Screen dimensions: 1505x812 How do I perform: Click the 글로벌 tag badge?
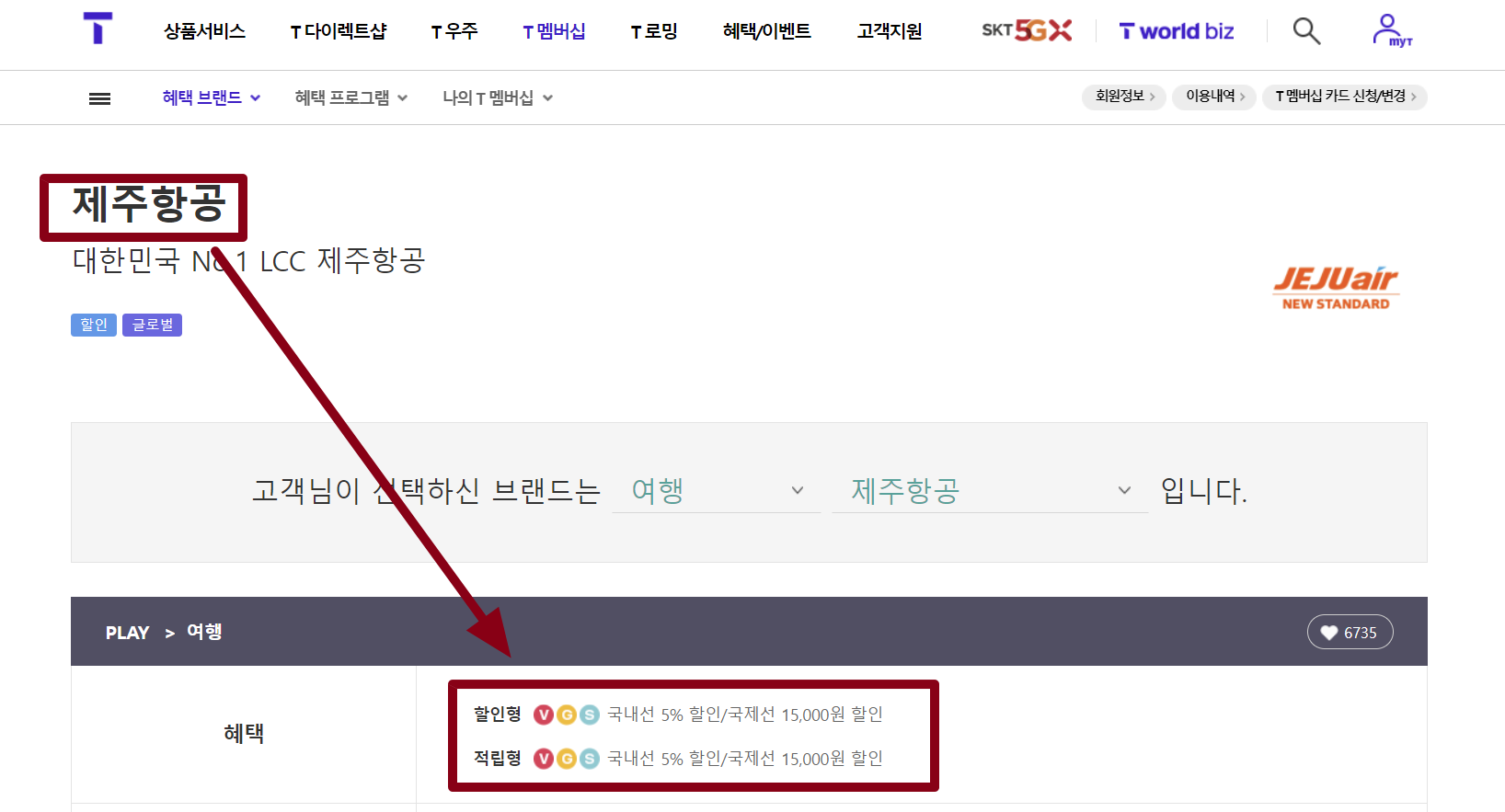(x=152, y=325)
